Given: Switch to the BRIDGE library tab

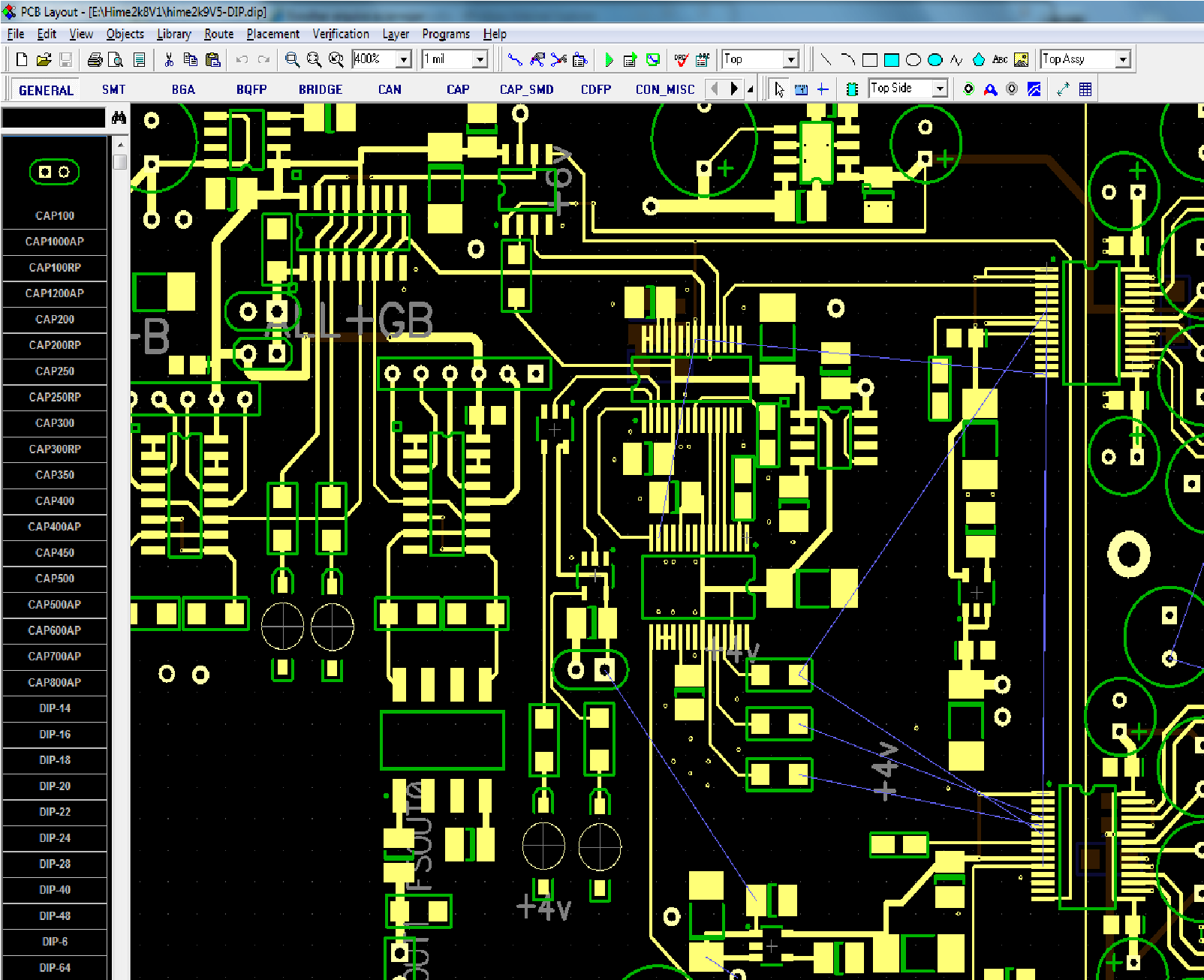Looking at the screenshot, I should (x=321, y=89).
